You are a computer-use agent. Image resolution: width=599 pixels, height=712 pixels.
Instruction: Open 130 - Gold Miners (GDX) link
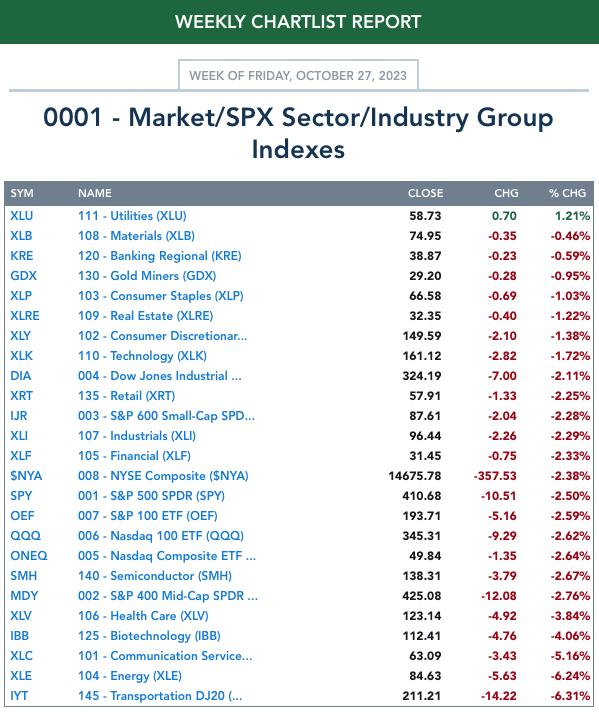147,276
